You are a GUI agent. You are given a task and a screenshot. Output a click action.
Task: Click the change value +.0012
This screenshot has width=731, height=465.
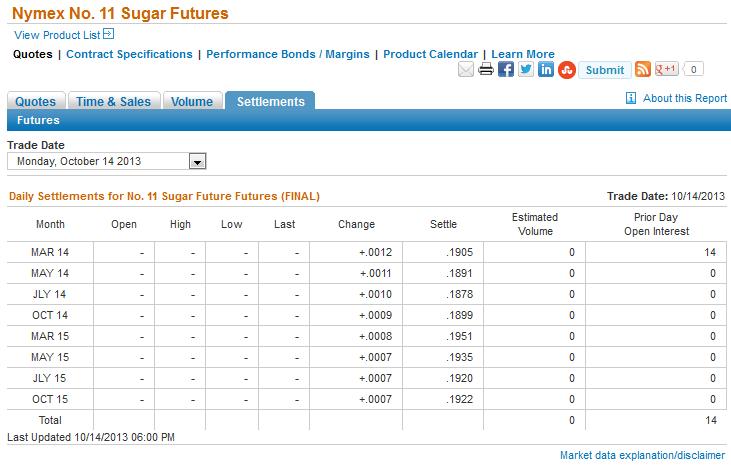pyautogui.click(x=375, y=252)
